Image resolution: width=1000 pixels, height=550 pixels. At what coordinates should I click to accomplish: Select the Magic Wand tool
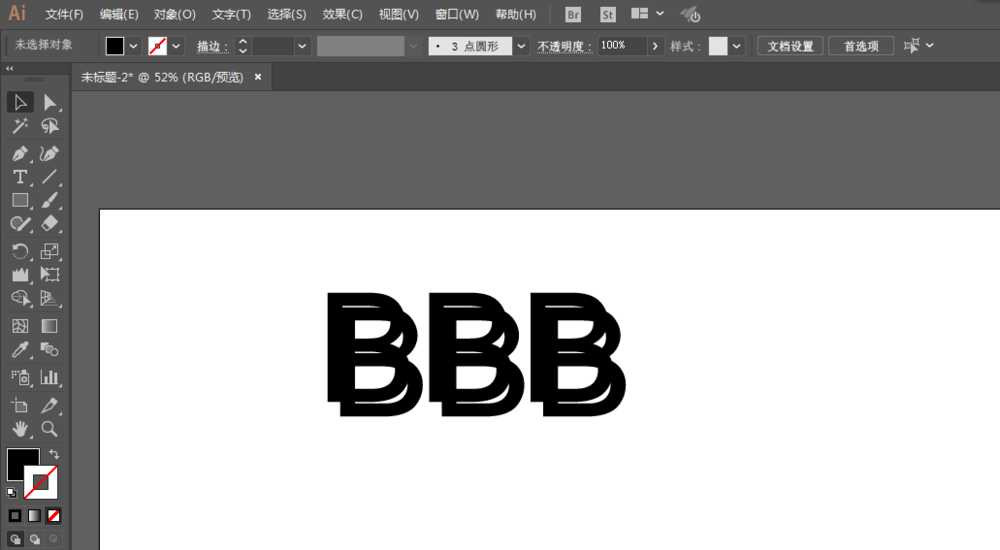[x=20, y=127]
